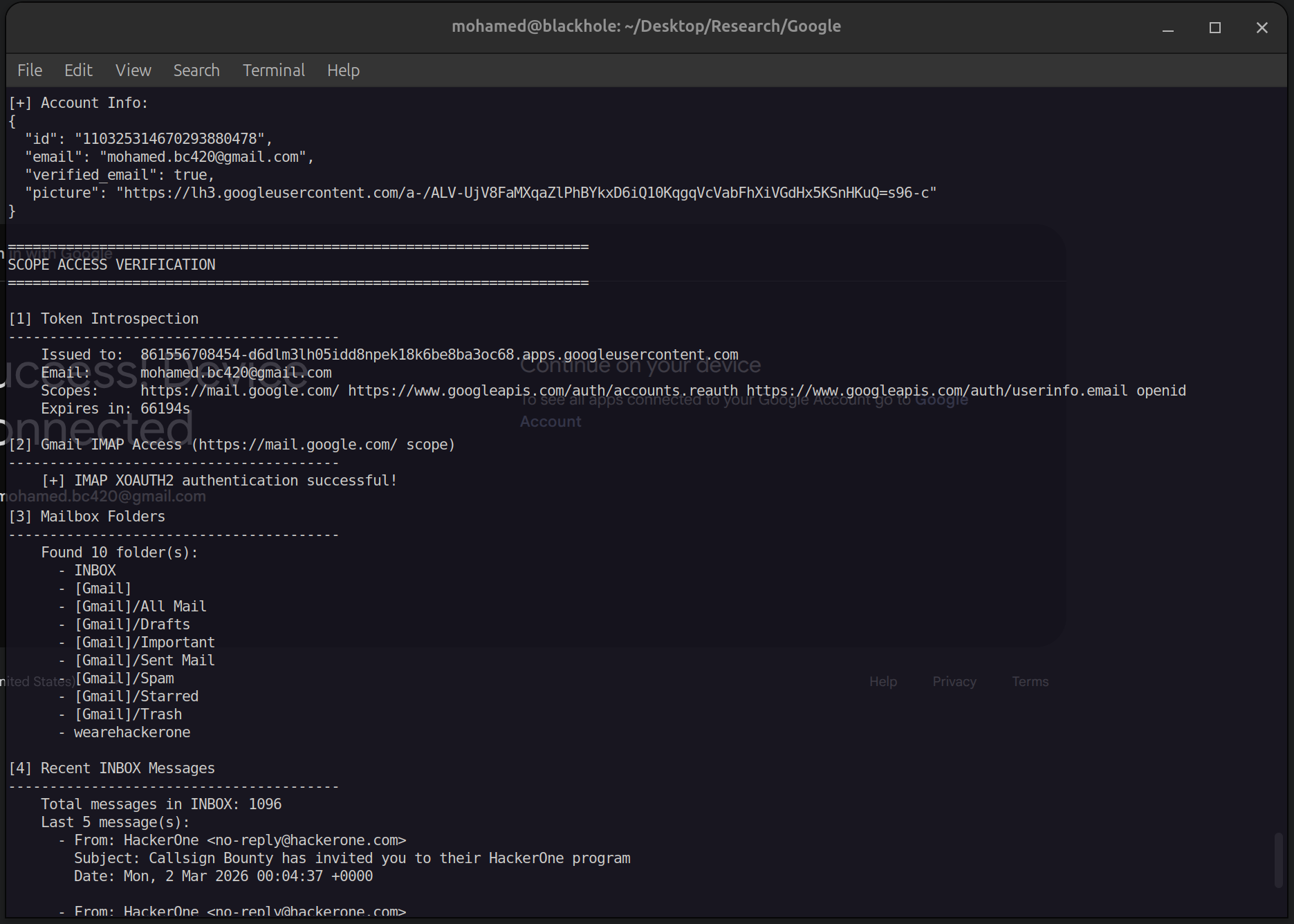The width and height of the screenshot is (1294, 924).
Task: Click the 'openid' scope text
Action: 1161,391
